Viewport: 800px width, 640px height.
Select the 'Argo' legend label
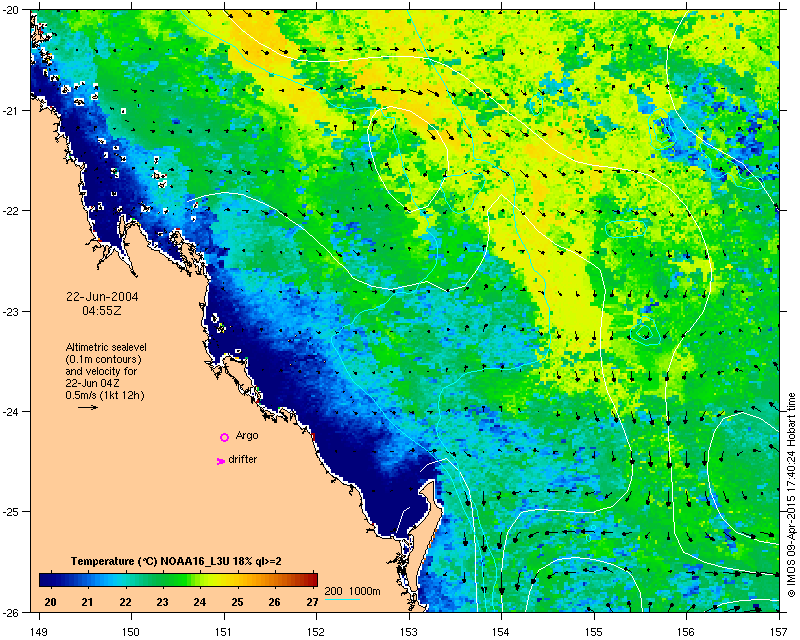click(x=247, y=436)
